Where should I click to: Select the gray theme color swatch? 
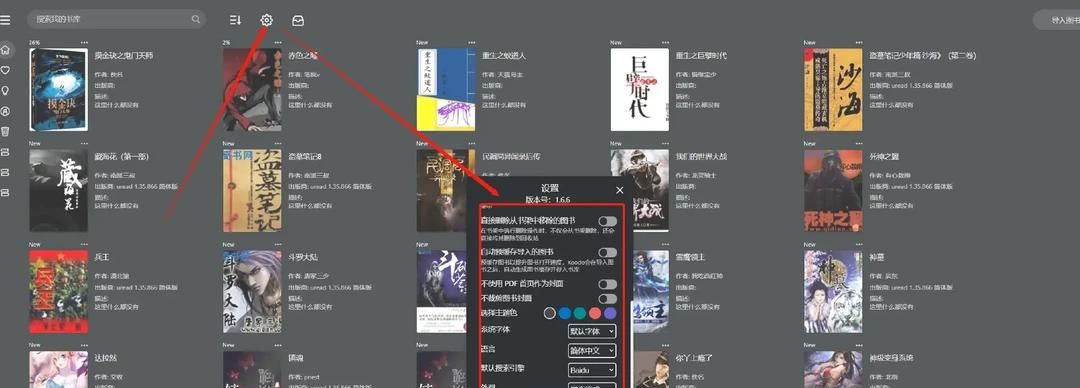pos(550,313)
